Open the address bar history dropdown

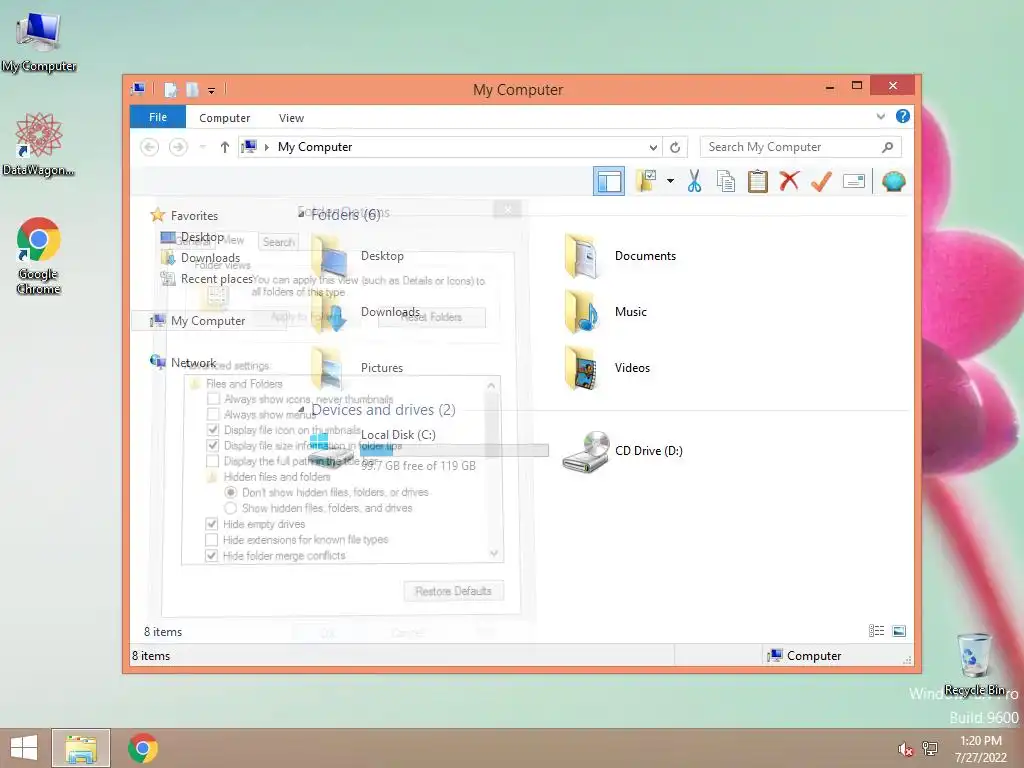point(652,147)
